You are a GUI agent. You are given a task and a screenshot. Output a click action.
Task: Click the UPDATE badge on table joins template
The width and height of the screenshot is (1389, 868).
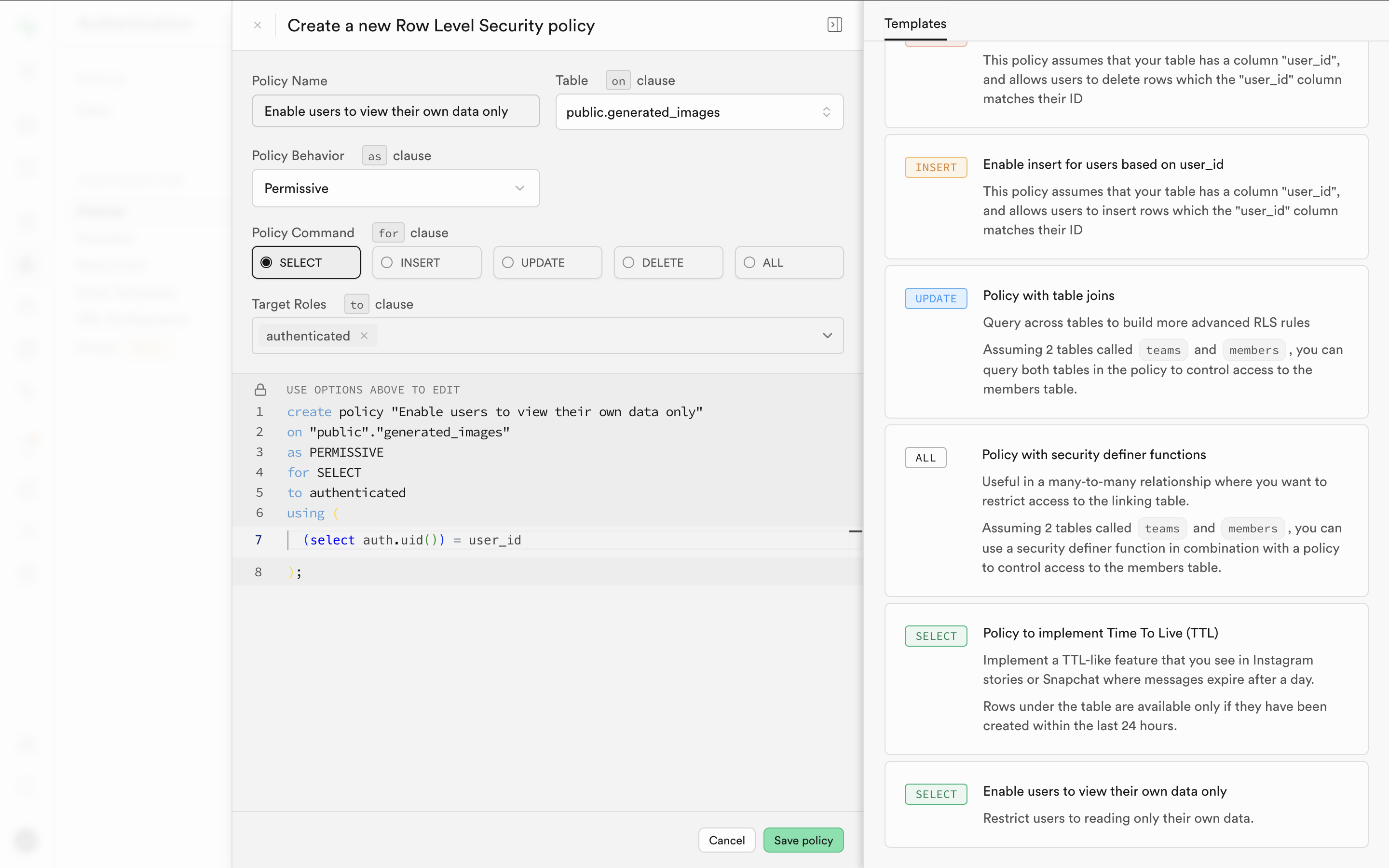click(x=936, y=298)
